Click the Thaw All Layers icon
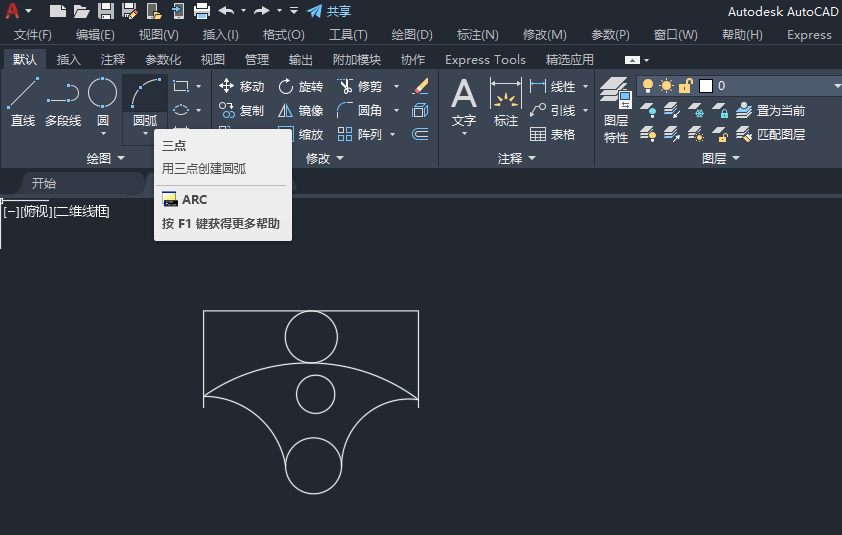 [x=696, y=134]
